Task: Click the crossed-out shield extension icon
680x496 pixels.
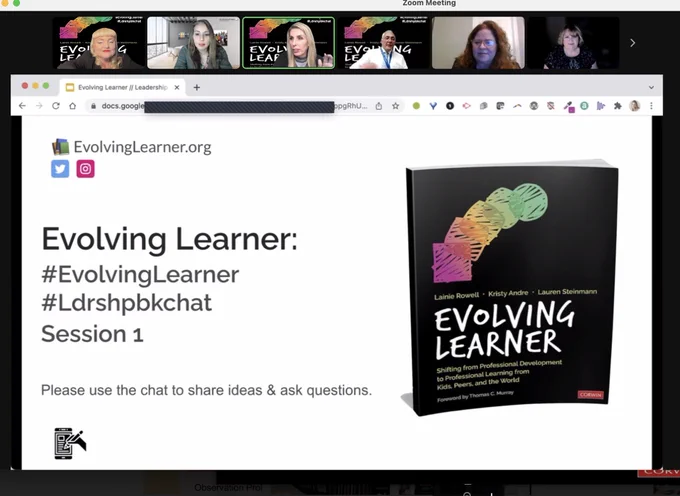Action: point(551,105)
